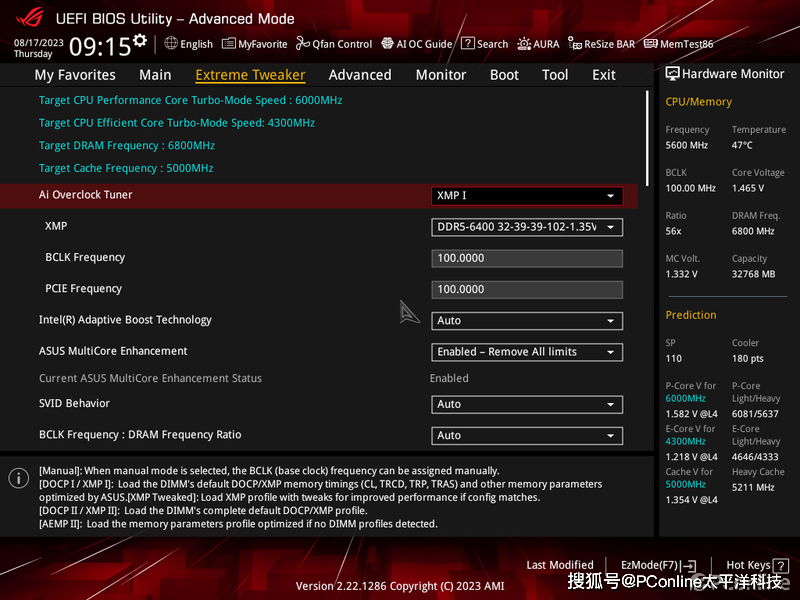The image size is (800, 600).
Task: Go to the Monitor tab
Action: pyautogui.click(x=441, y=75)
